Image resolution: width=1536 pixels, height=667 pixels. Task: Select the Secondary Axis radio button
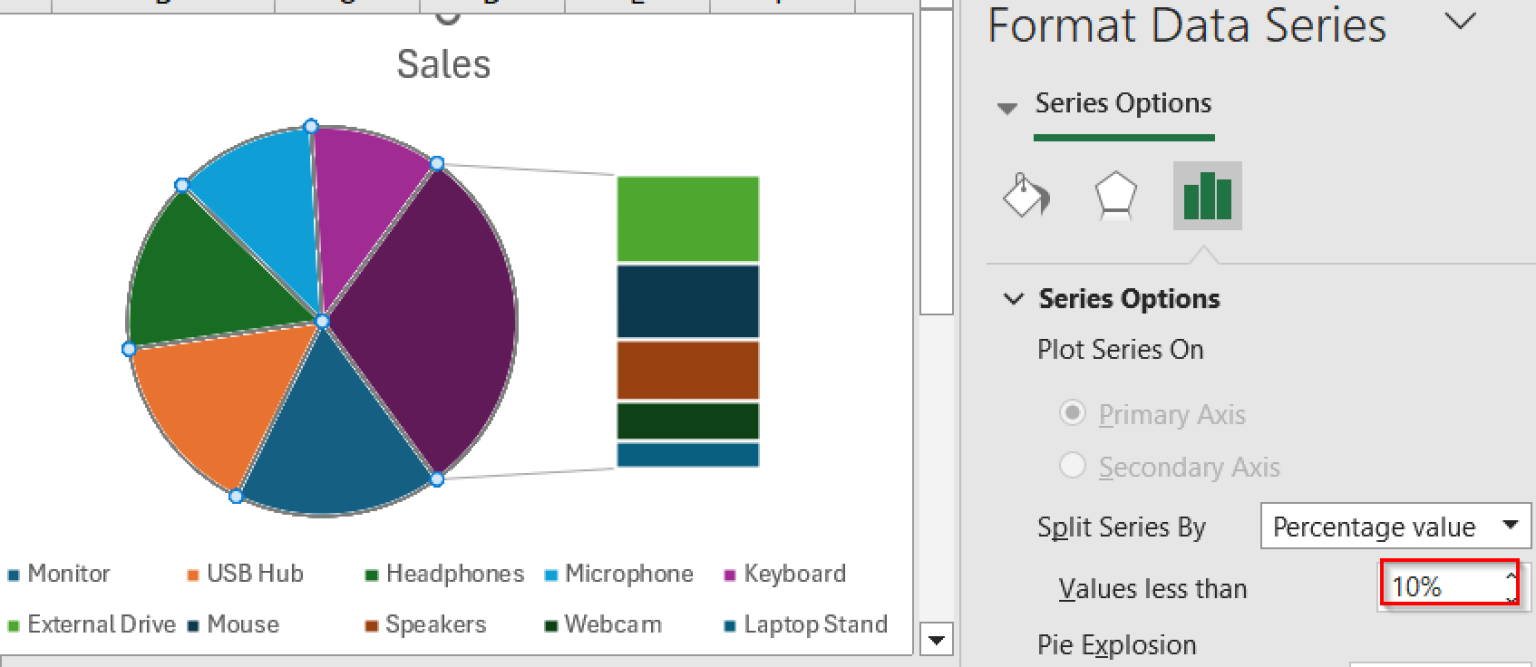click(x=1072, y=466)
